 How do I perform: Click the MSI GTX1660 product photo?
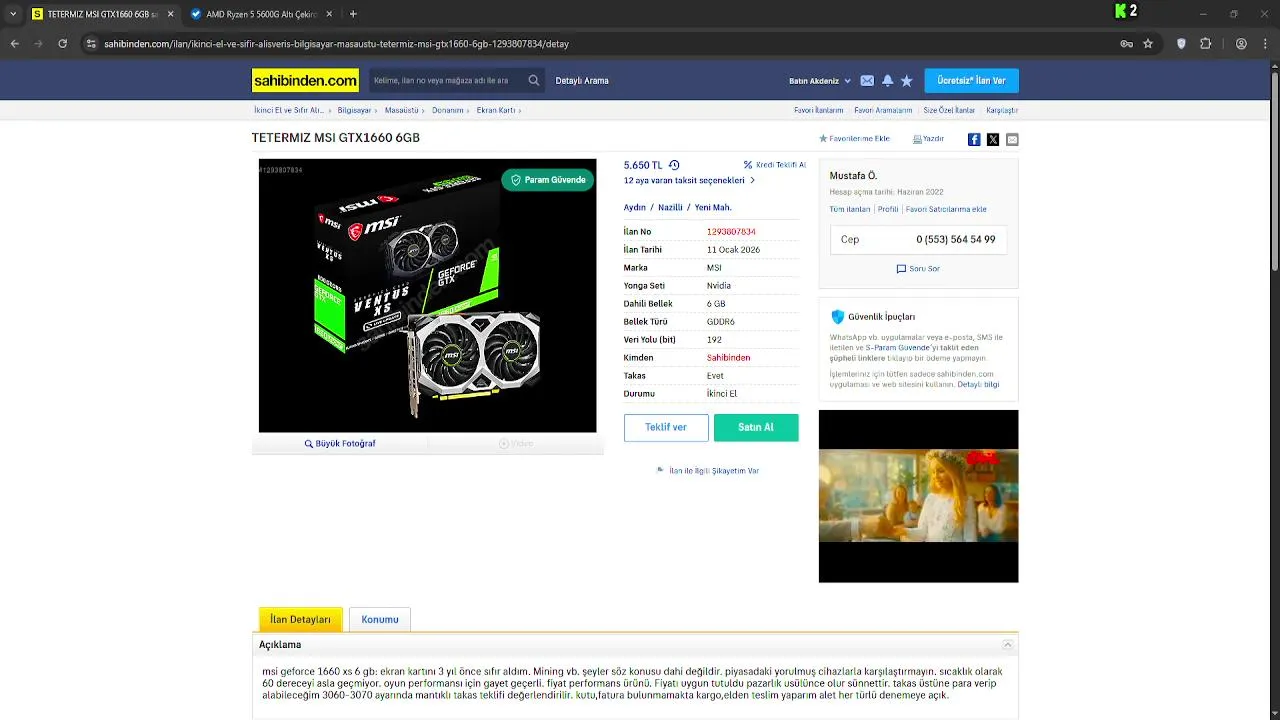(x=427, y=295)
